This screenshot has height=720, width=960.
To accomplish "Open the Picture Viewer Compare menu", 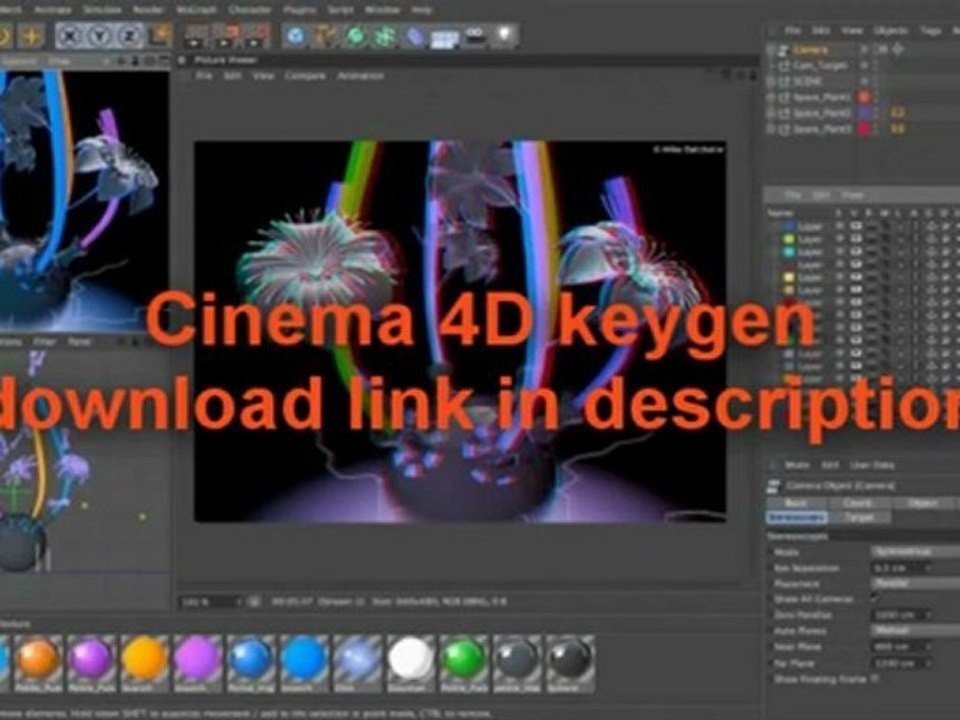I will click(x=305, y=76).
